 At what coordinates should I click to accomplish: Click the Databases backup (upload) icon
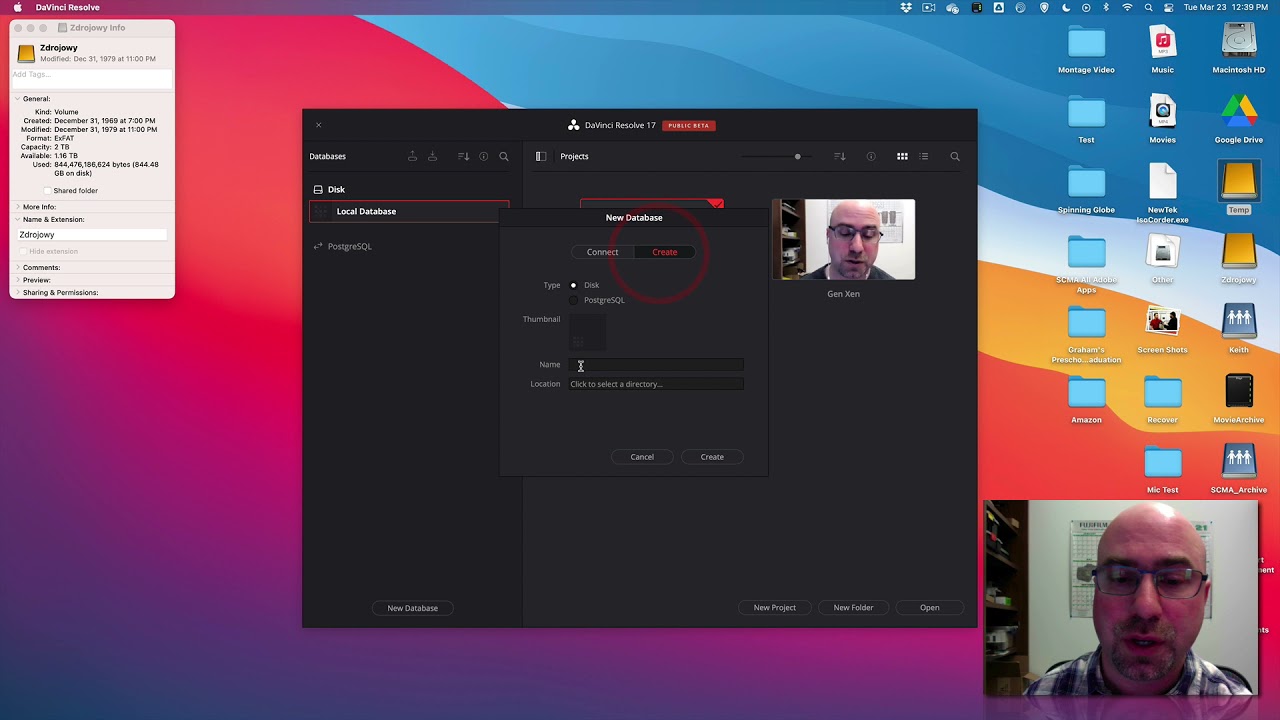(412, 156)
